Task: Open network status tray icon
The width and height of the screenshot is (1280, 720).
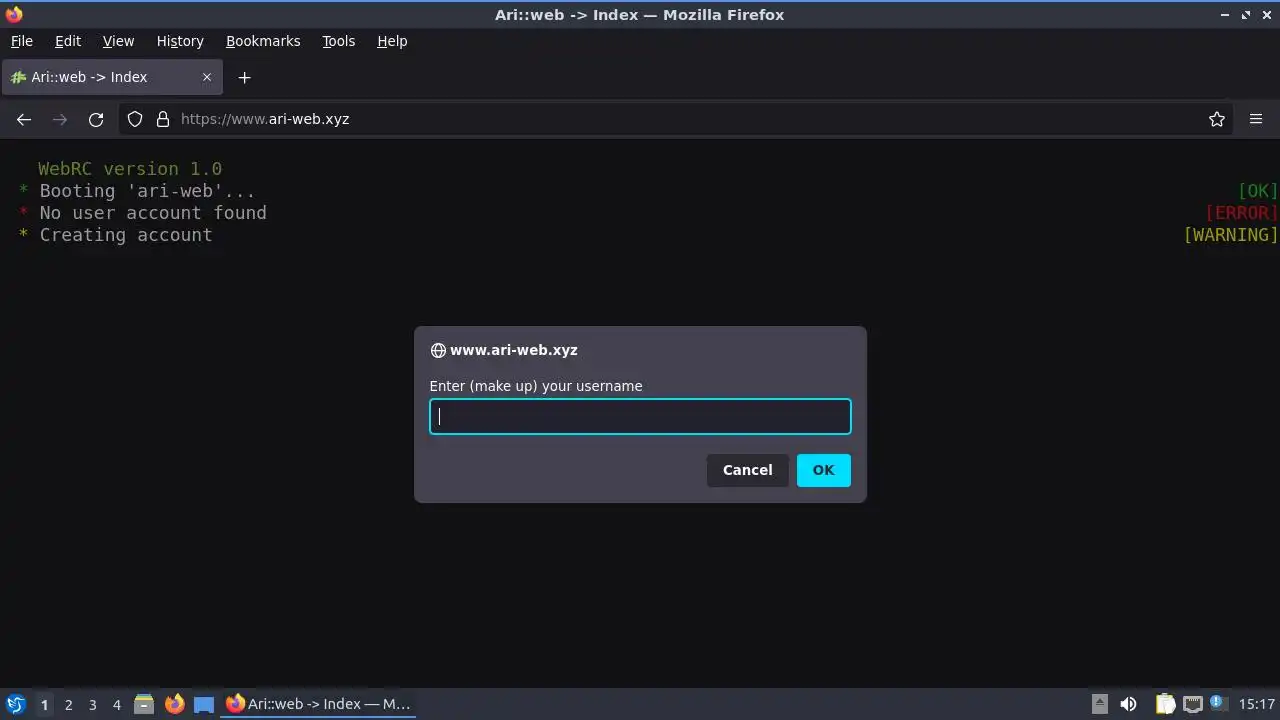Action: (x=1192, y=704)
